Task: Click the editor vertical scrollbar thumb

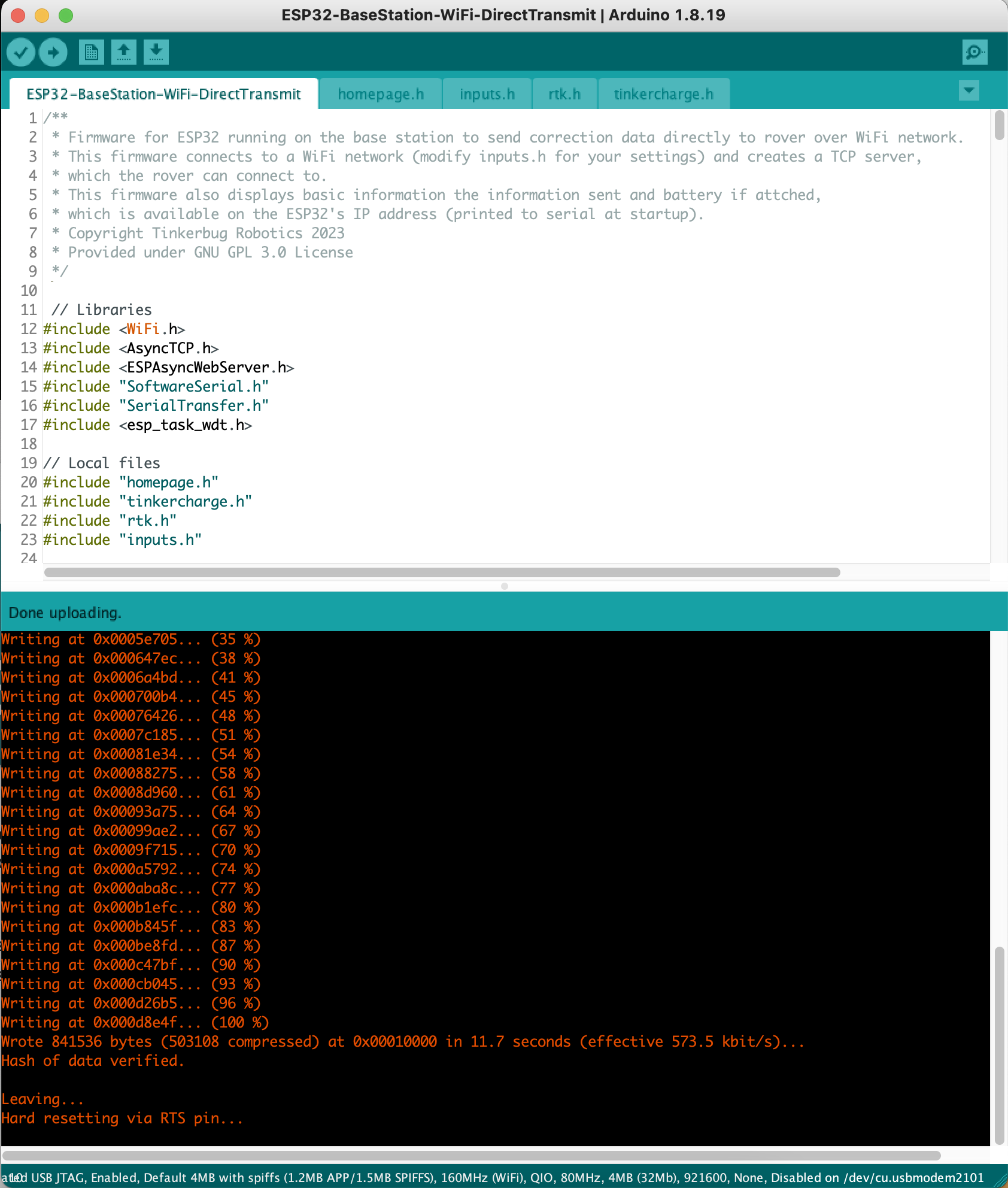Action: pos(999,125)
